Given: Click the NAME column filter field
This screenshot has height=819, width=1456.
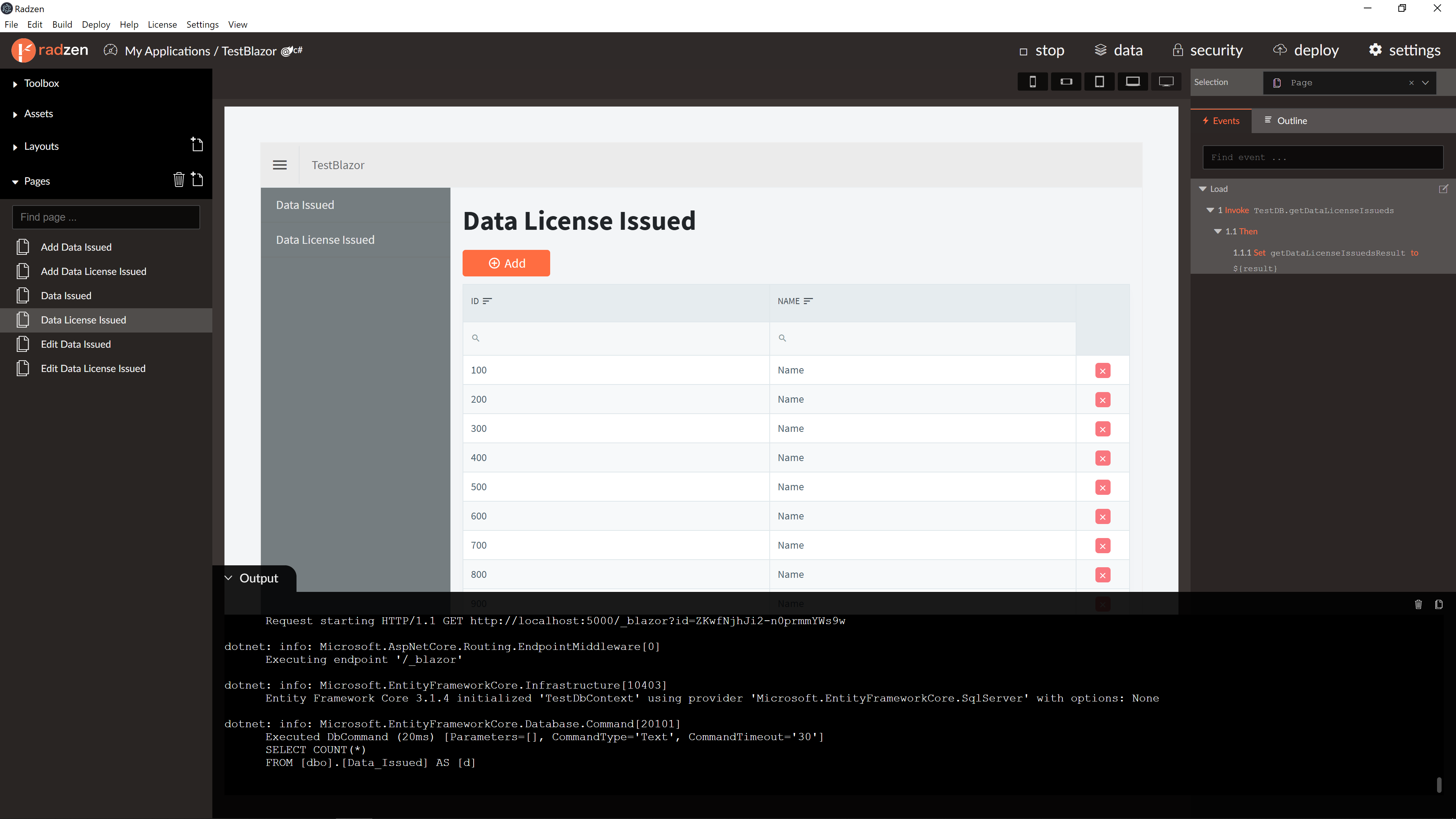Looking at the screenshot, I should coord(923,338).
